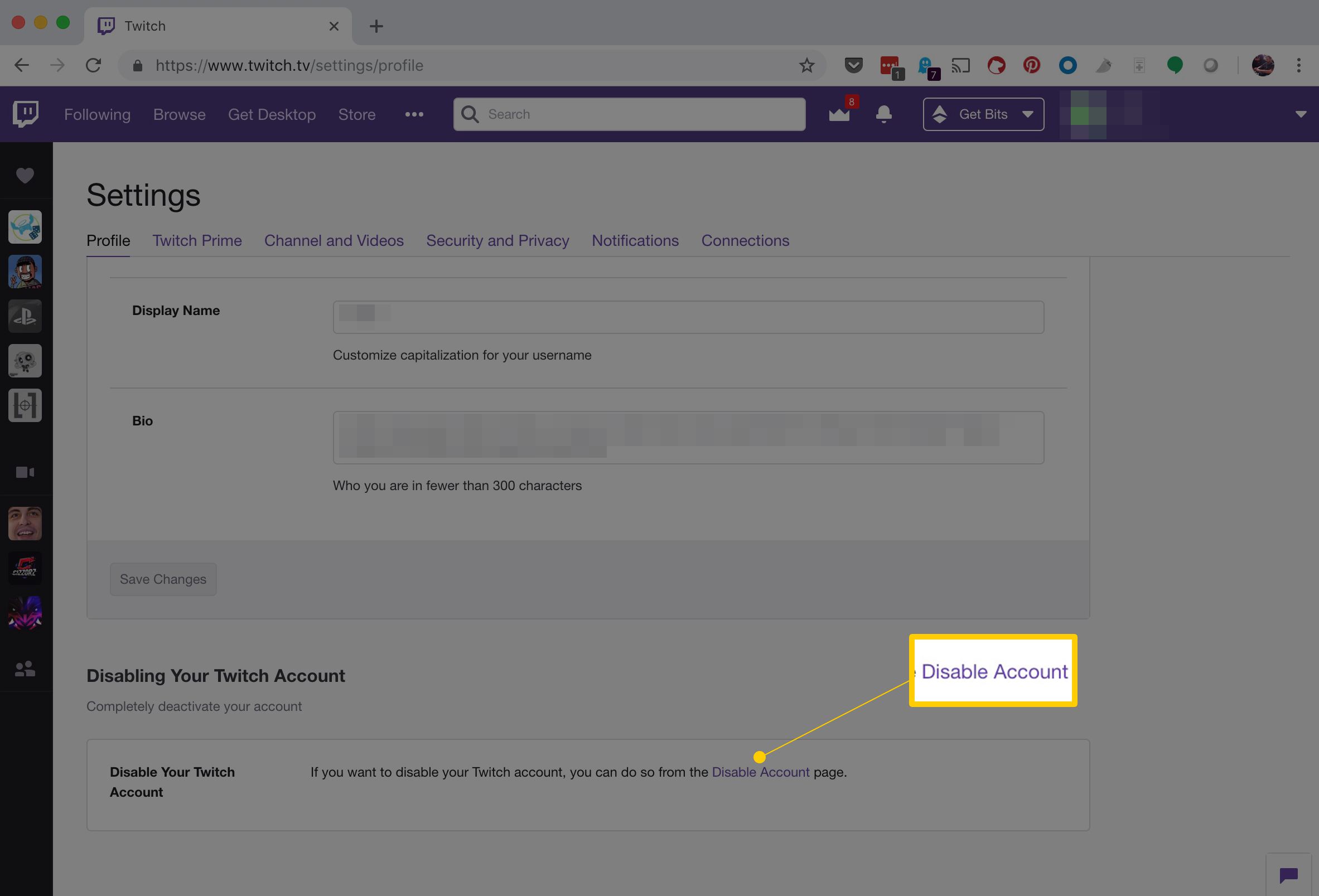This screenshot has width=1319, height=896.
Task: Open the Get Bits dropdown arrow
Action: [x=1028, y=114]
